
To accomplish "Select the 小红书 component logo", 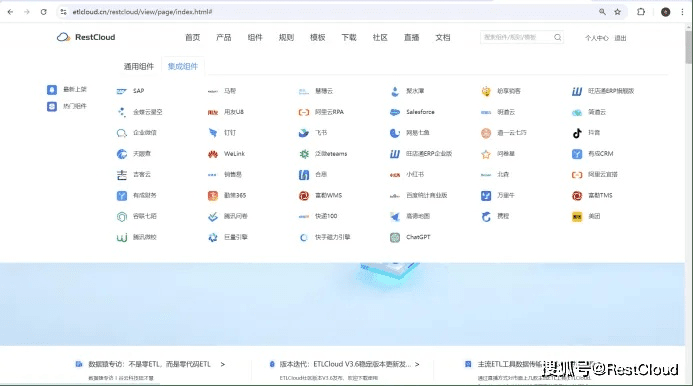I will tap(395, 175).
